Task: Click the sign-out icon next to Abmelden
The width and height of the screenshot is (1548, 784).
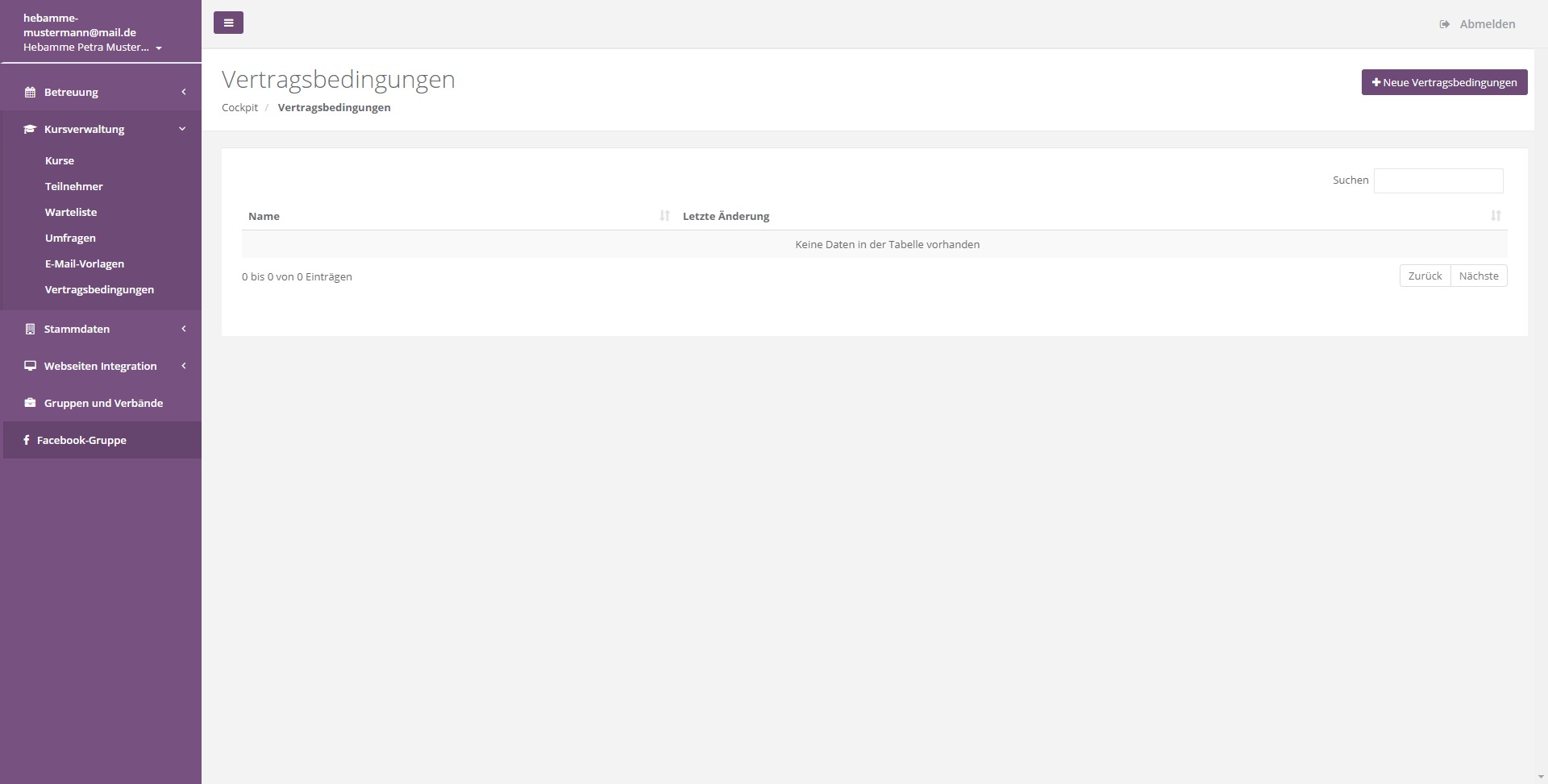Action: 1444,24
